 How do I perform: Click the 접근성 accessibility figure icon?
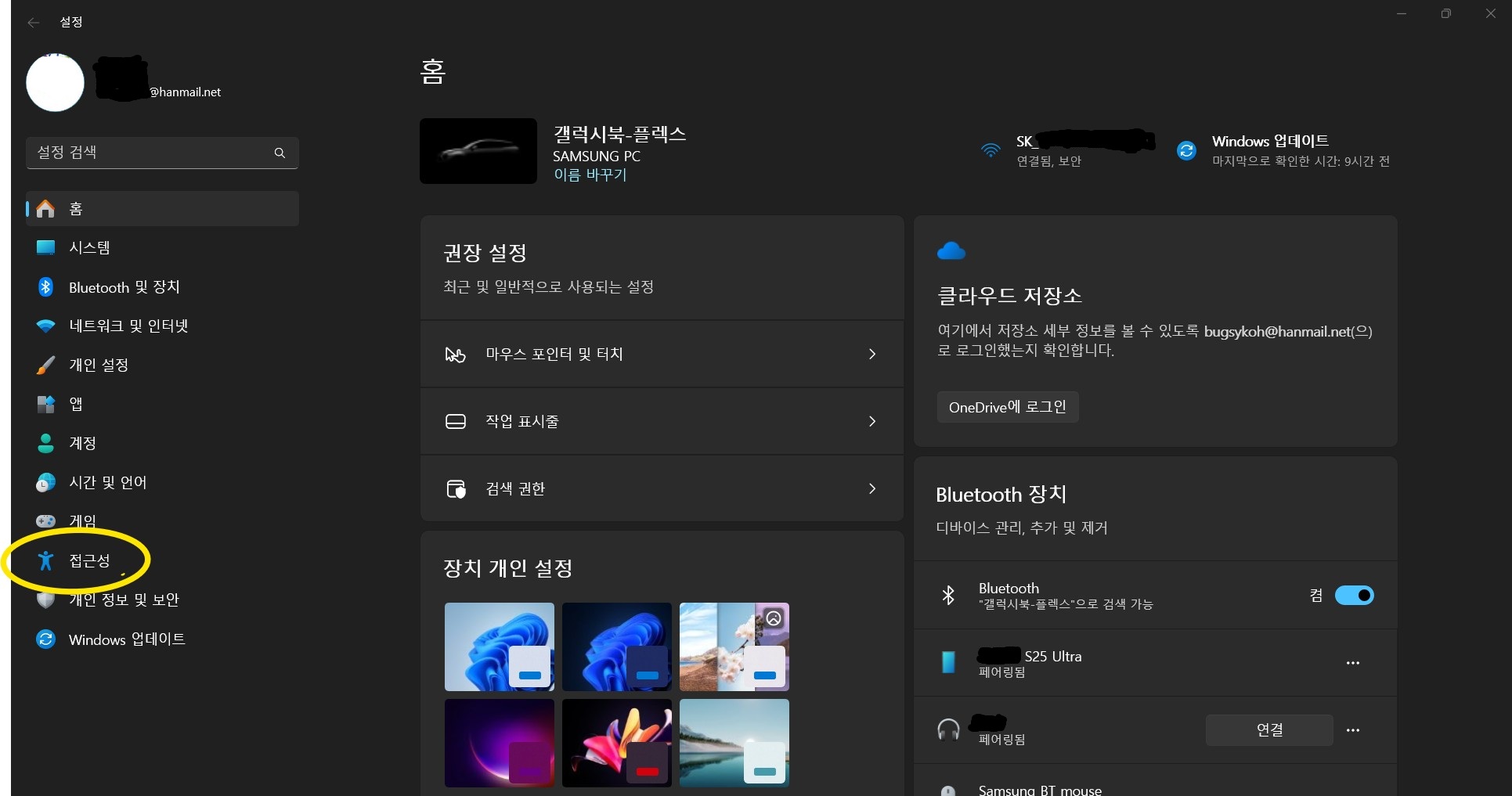point(46,560)
